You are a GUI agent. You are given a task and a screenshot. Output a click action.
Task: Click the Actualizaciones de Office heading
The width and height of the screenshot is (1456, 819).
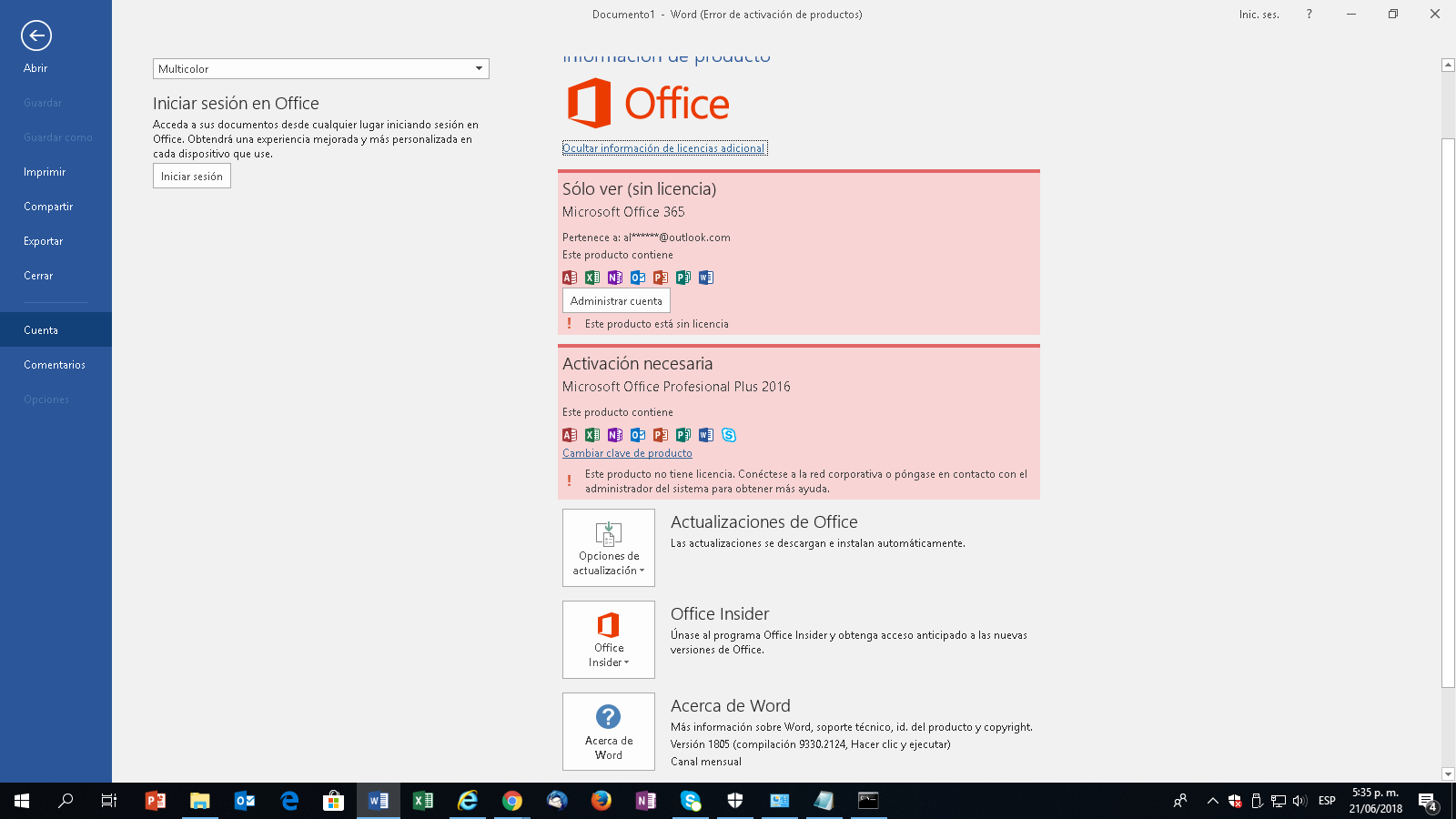tap(764, 521)
